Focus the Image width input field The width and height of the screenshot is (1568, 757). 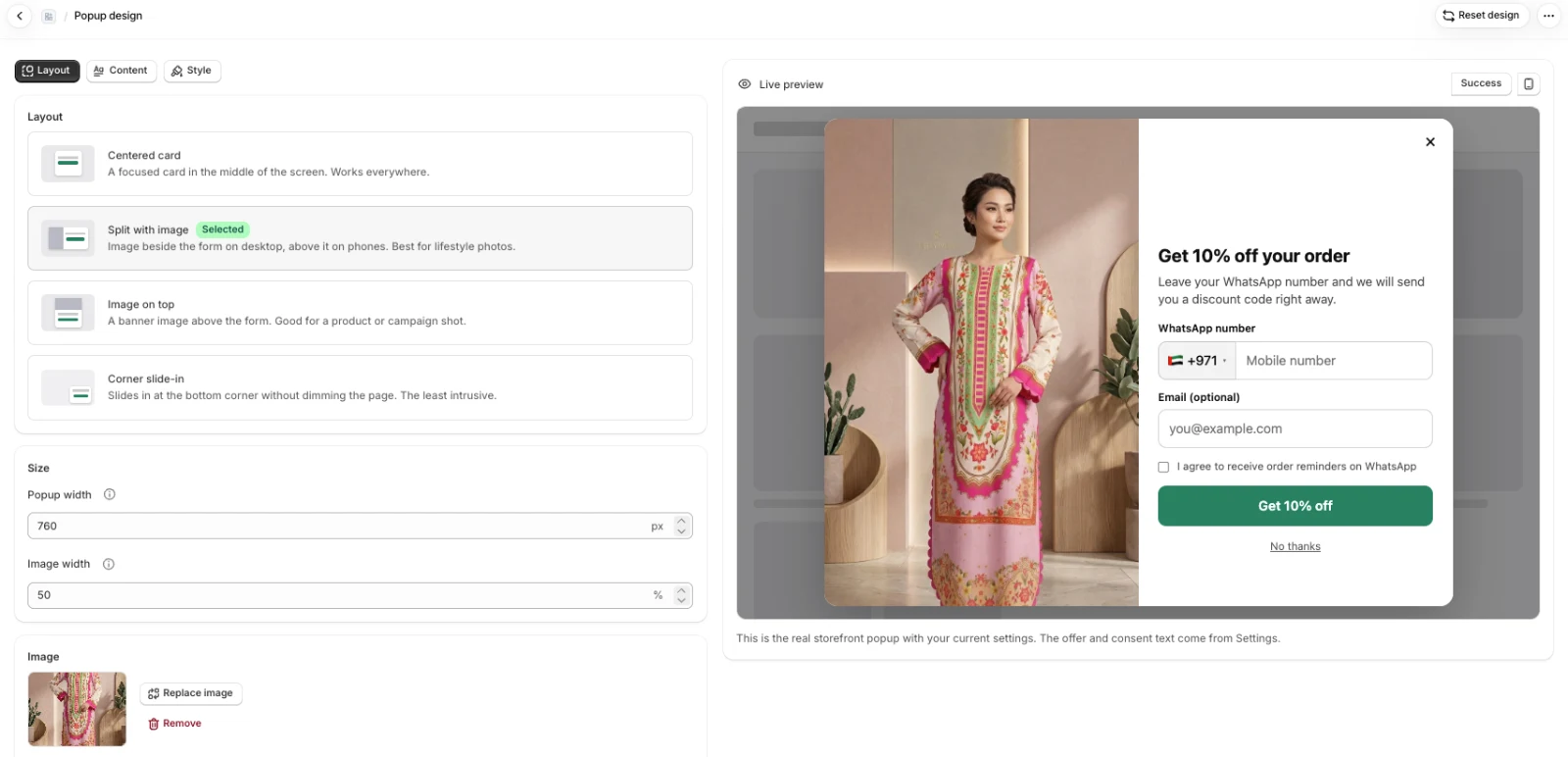tap(360, 595)
